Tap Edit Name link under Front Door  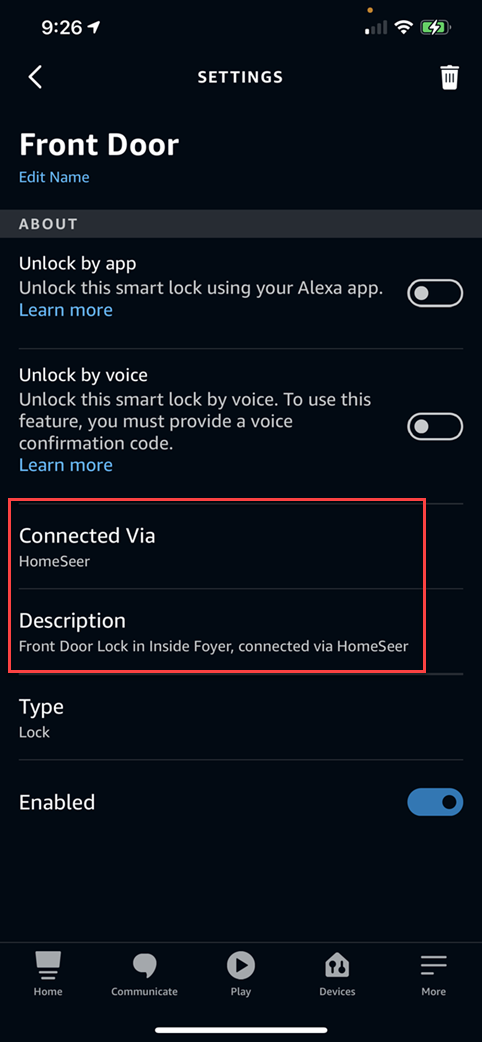click(x=54, y=177)
